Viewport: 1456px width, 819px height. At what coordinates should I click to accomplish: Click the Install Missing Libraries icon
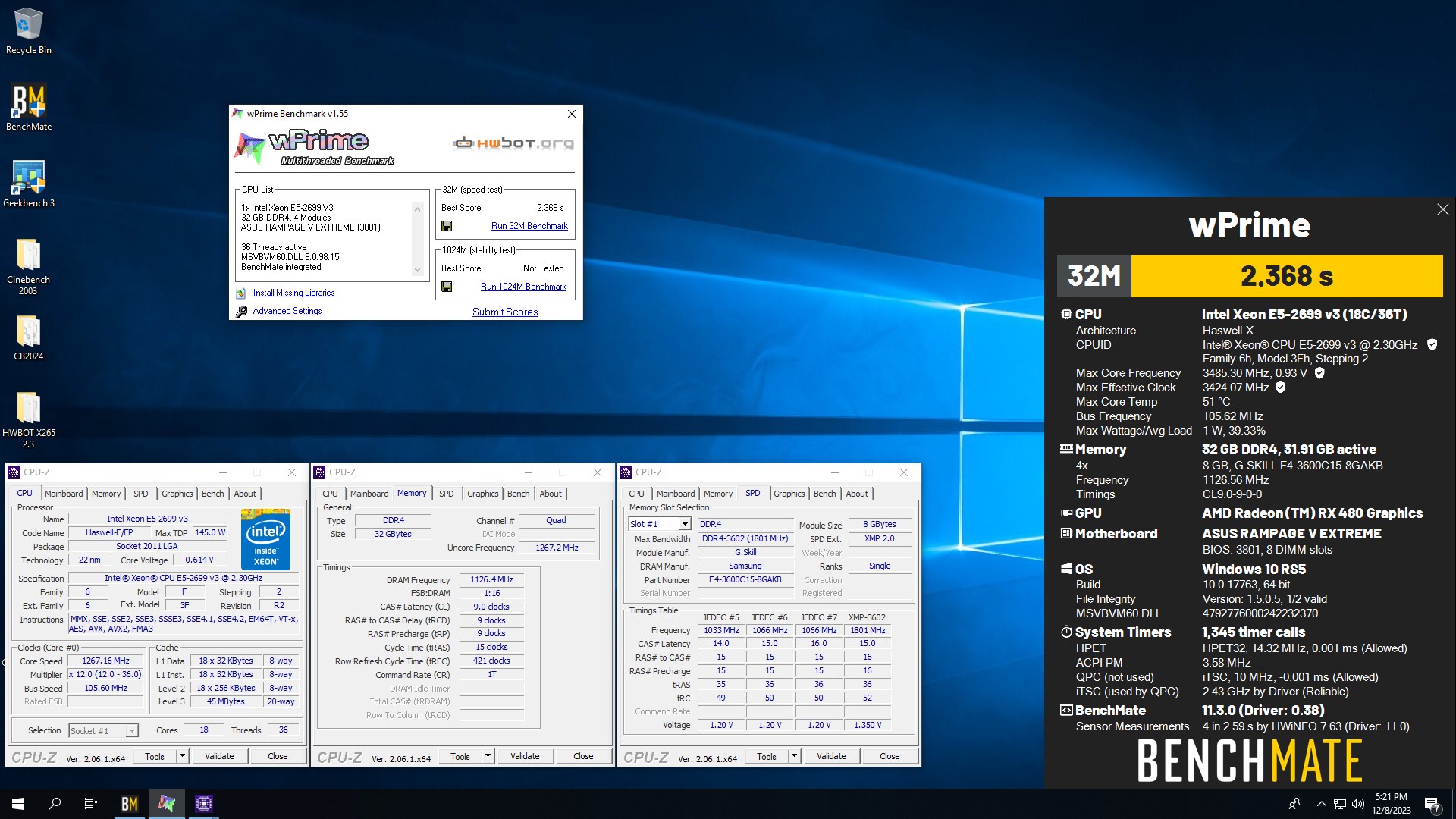241,293
